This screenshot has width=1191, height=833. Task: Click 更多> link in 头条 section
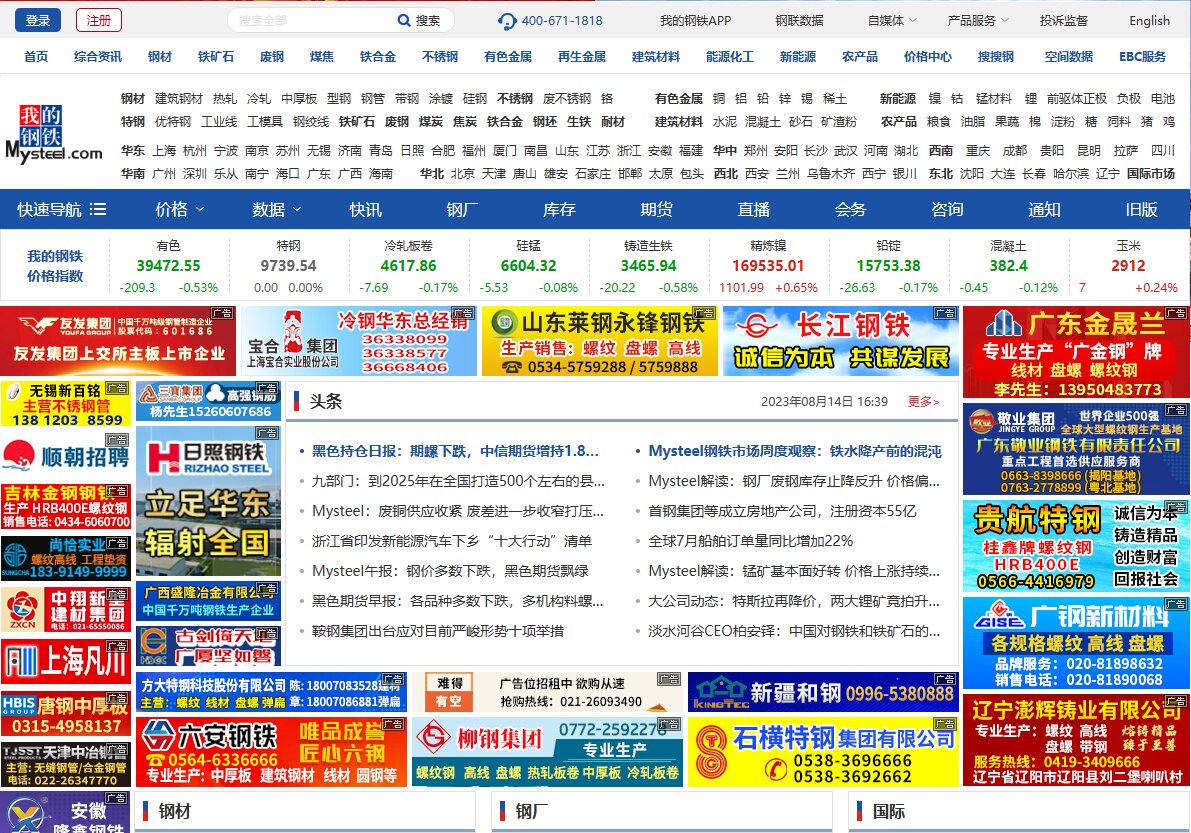click(924, 402)
